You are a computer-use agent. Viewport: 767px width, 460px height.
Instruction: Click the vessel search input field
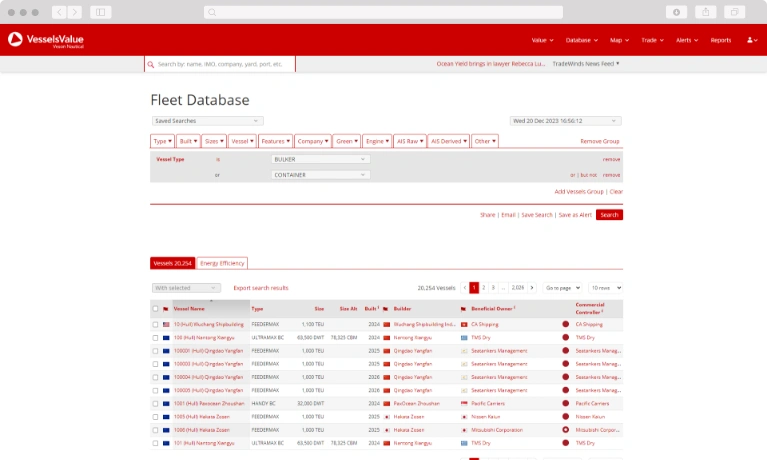(x=220, y=64)
